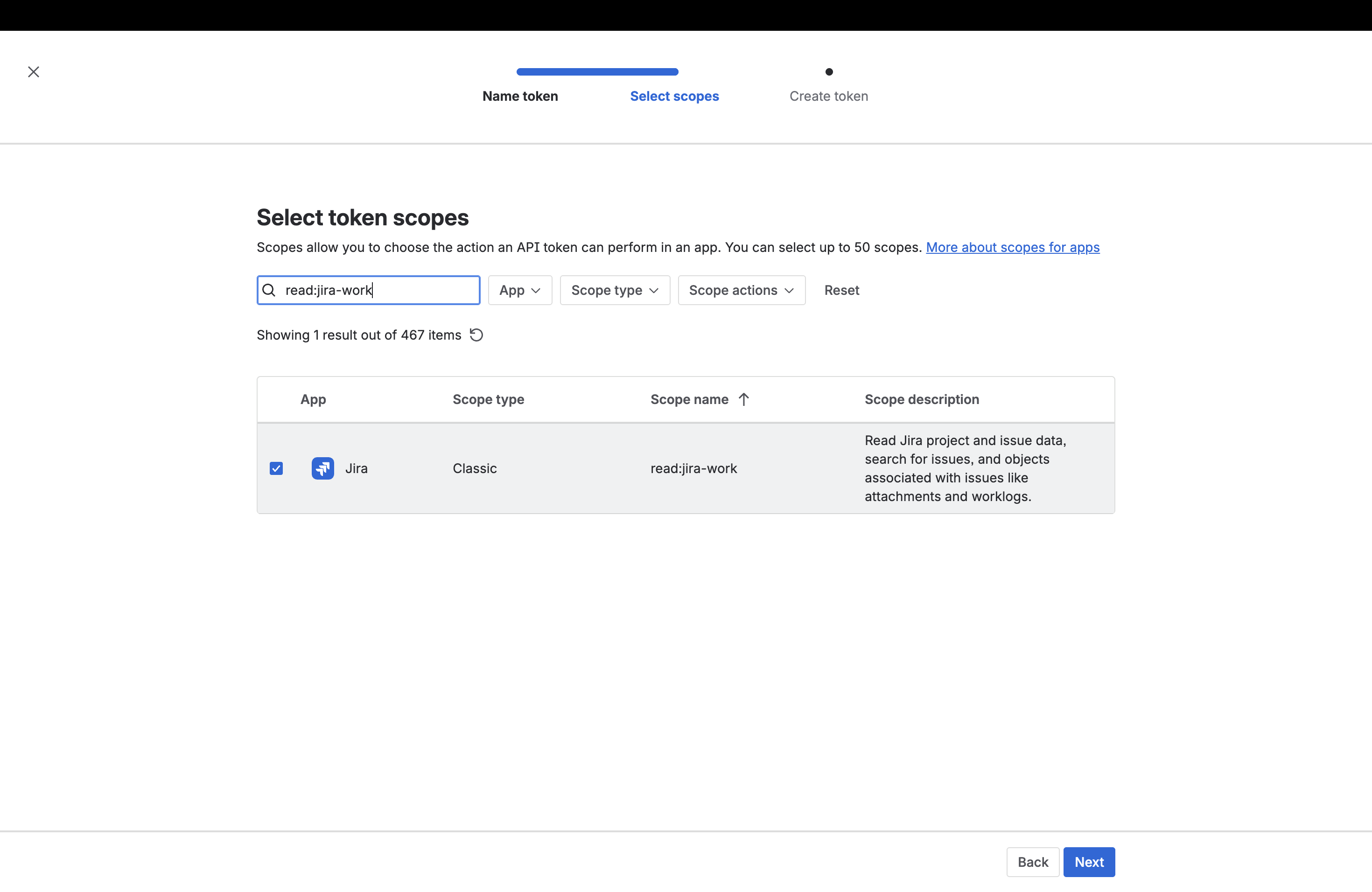Sort by the Scope type column header
Screen dimensions: 1372x892
click(x=488, y=399)
